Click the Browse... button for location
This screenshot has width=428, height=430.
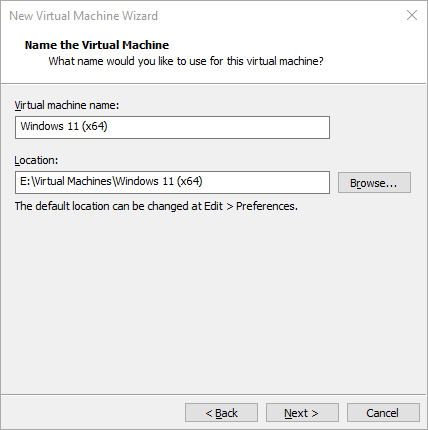pyautogui.click(x=374, y=183)
